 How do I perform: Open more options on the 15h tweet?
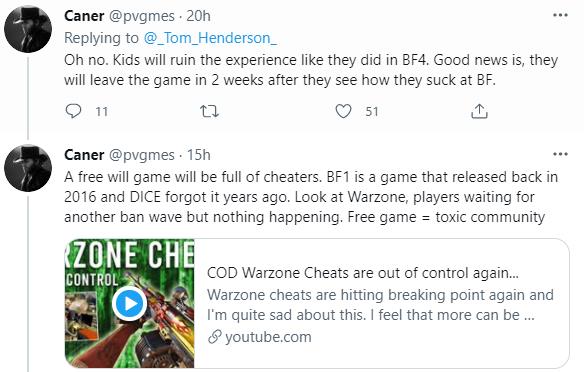pos(560,154)
